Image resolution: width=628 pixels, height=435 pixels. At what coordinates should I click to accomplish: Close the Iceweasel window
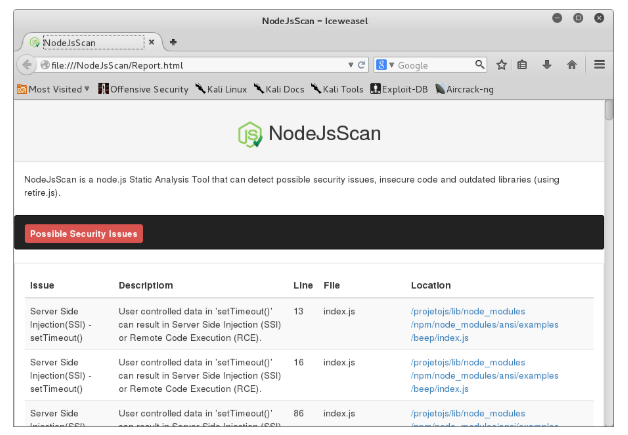coord(599,18)
